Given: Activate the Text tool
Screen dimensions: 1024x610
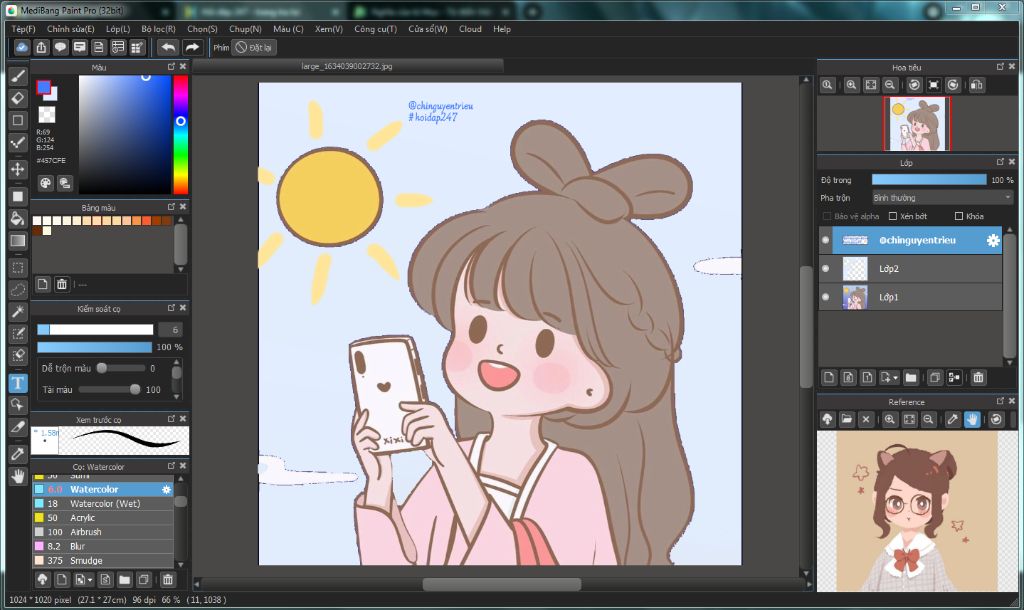Looking at the screenshot, I should (x=18, y=383).
